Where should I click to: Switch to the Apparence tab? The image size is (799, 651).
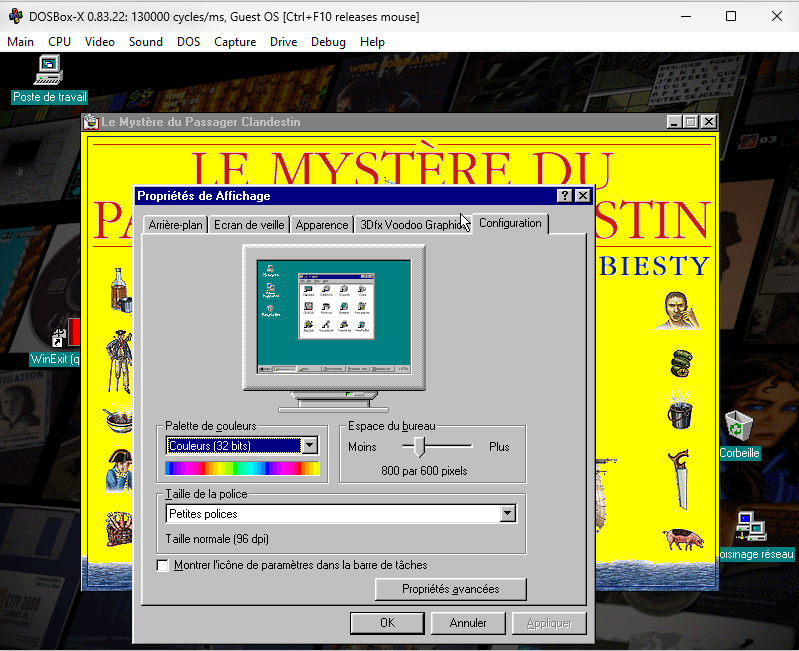322,225
